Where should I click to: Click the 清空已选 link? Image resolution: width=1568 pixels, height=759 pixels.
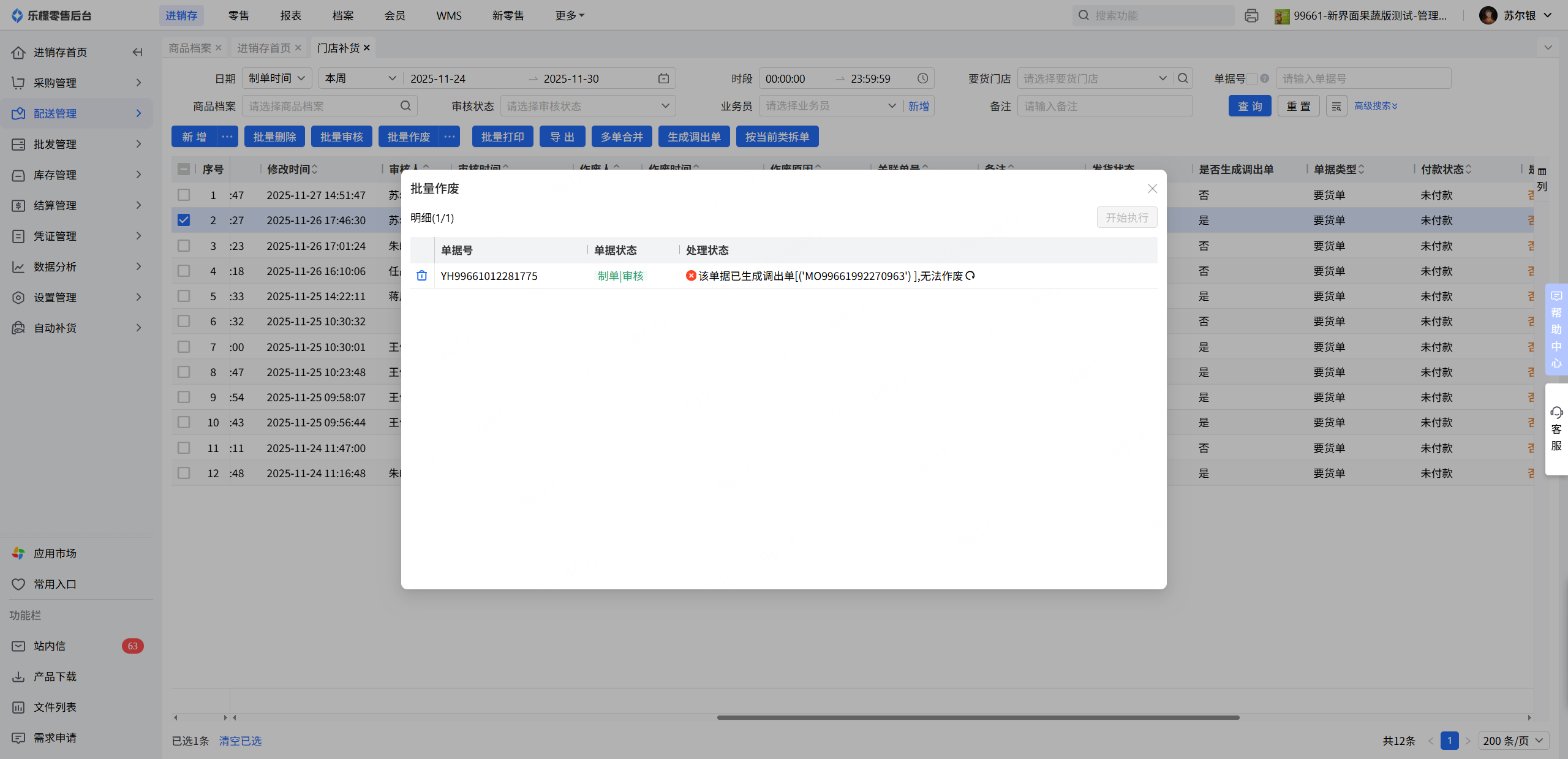240,741
